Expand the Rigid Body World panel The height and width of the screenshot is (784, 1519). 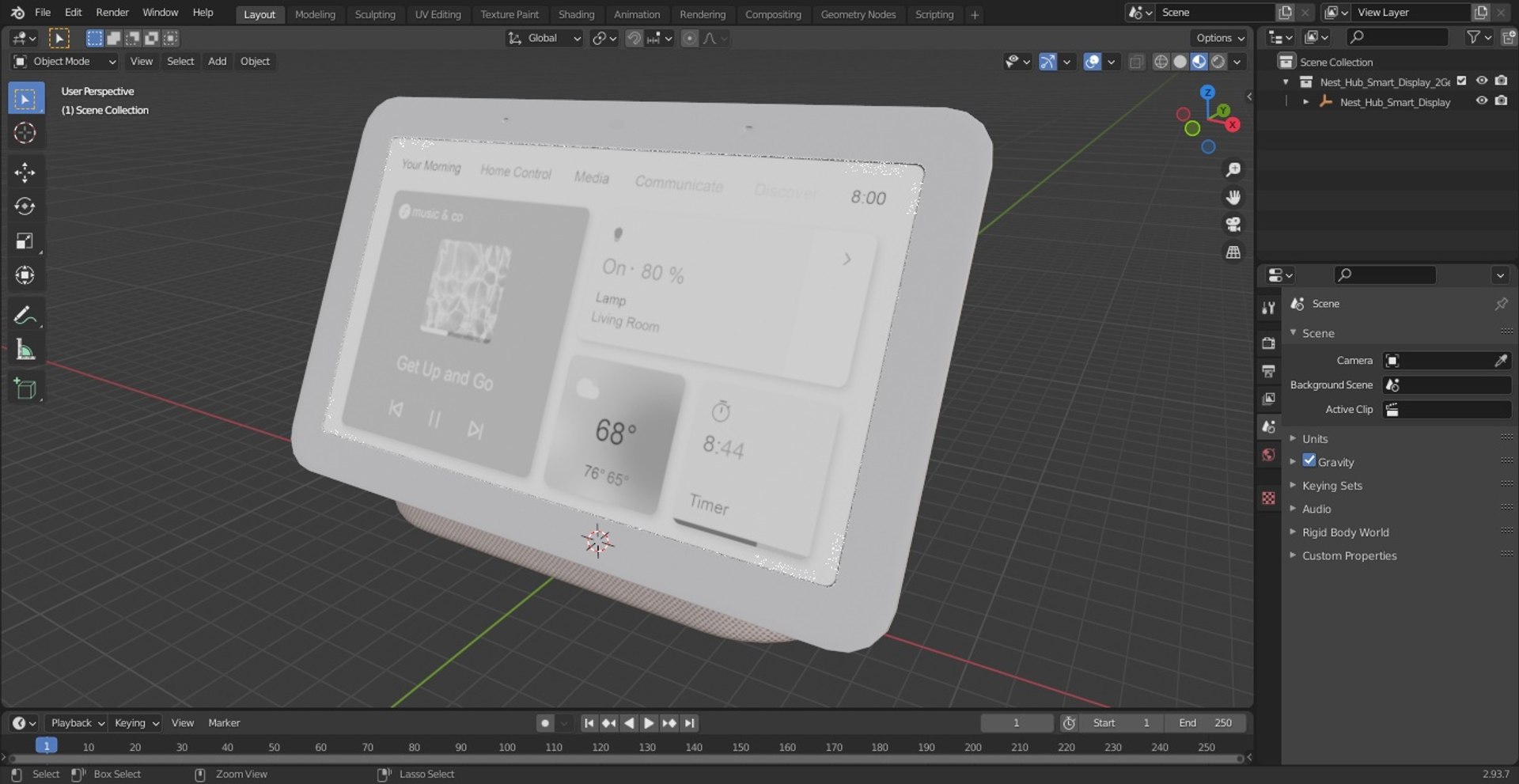pyautogui.click(x=1345, y=532)
